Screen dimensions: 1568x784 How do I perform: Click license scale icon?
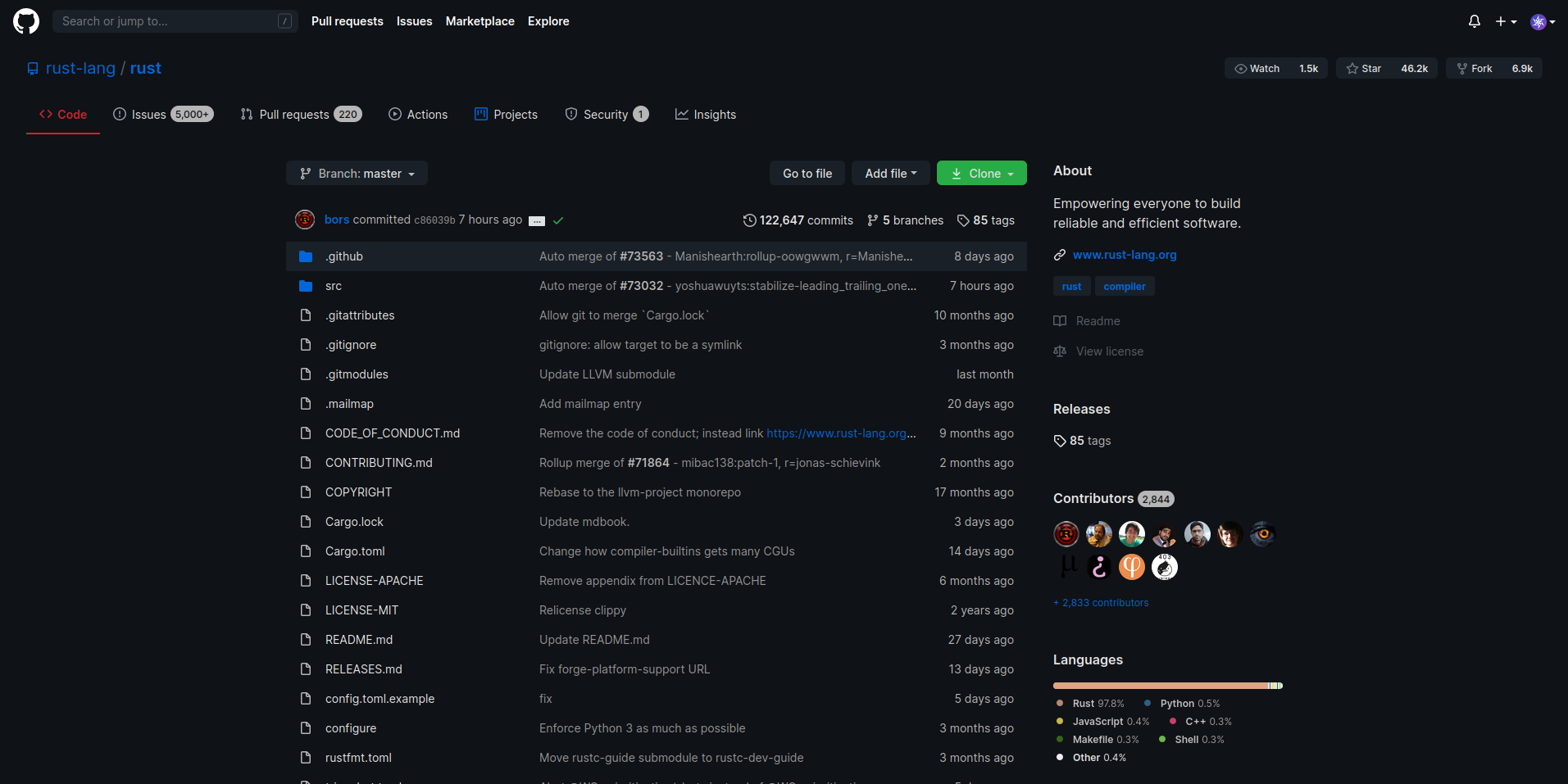[x=1060, y=351]
